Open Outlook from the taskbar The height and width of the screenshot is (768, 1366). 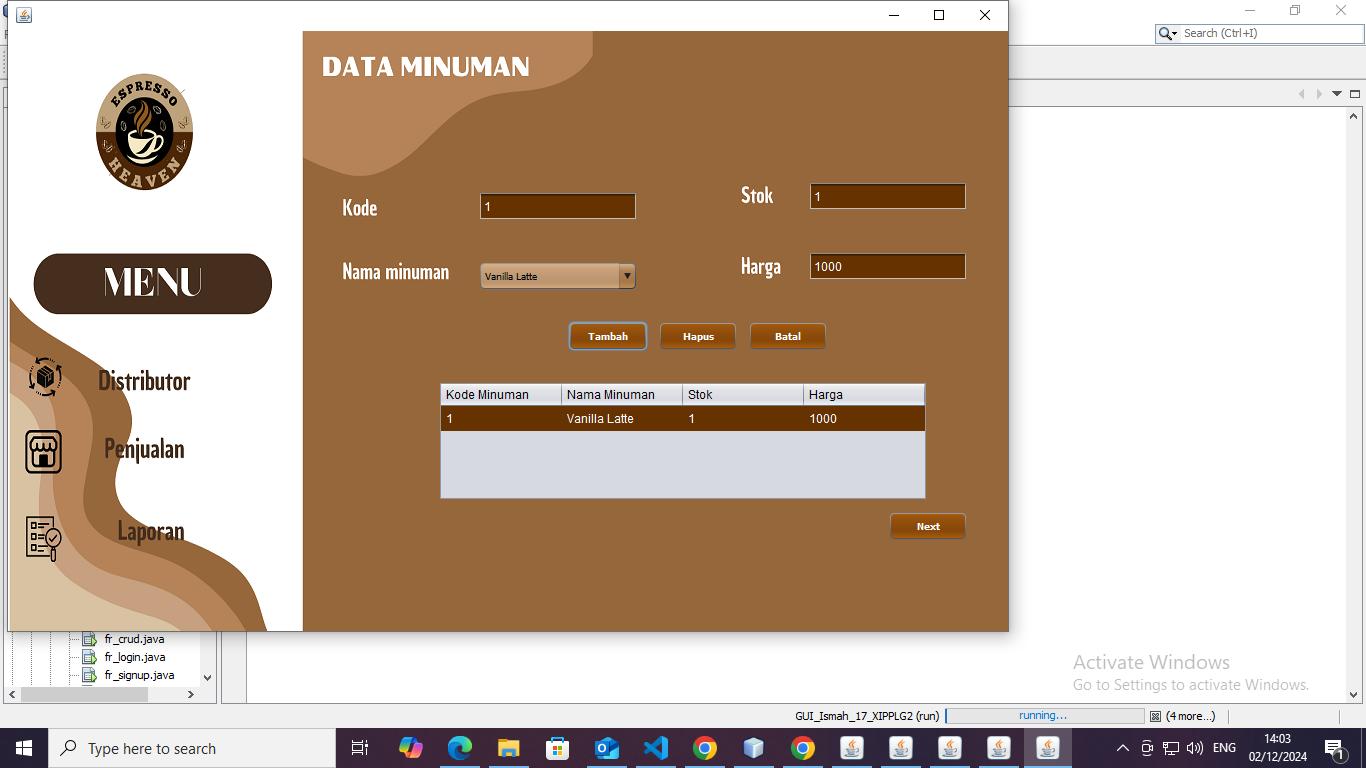tap(607, 748)
